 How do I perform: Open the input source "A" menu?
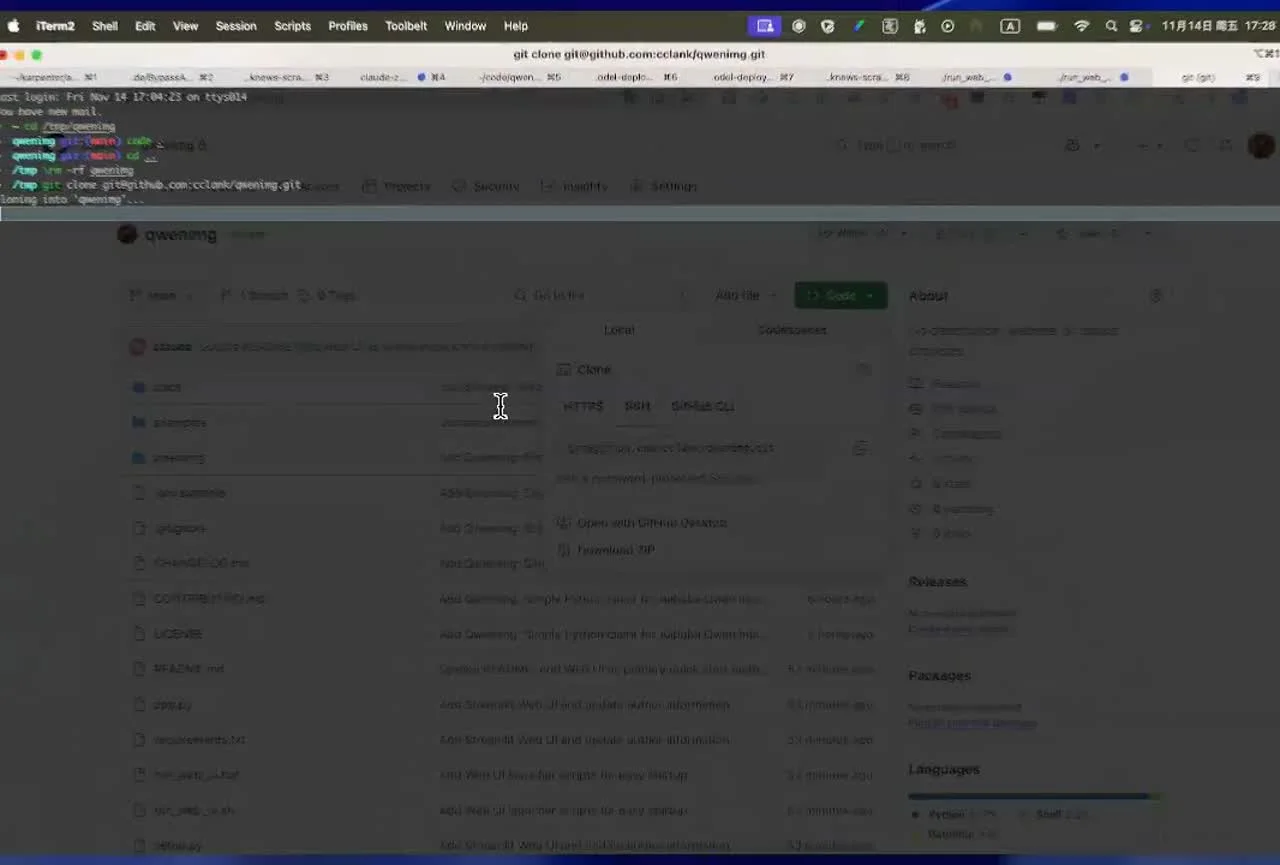pyautogui.click(x=1010, y=26)
